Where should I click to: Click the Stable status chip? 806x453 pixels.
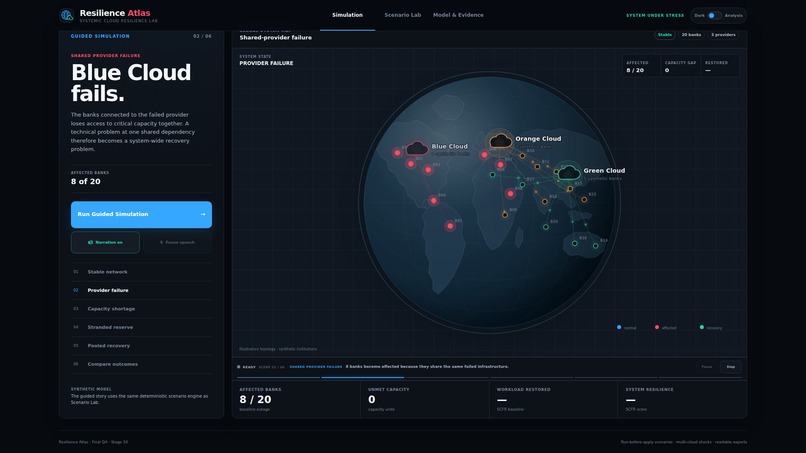[x=665, y=35]
